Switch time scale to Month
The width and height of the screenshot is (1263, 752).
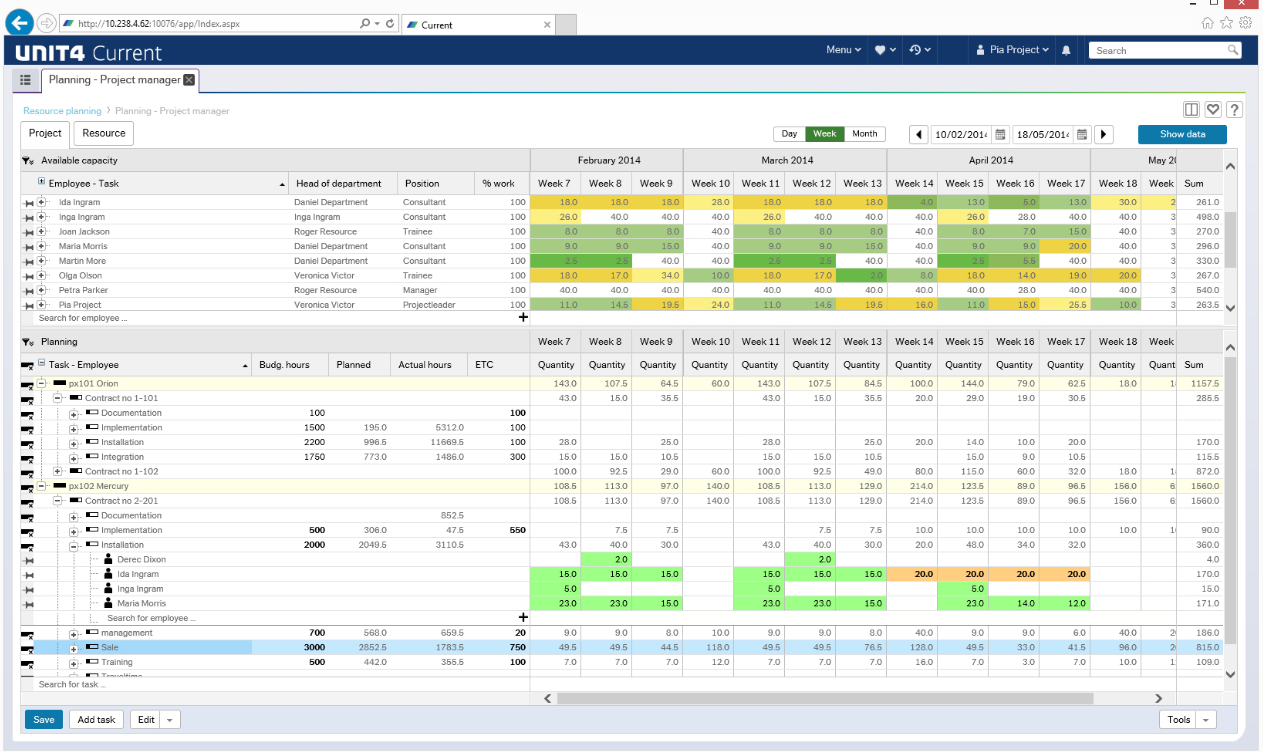coord(865,134)
